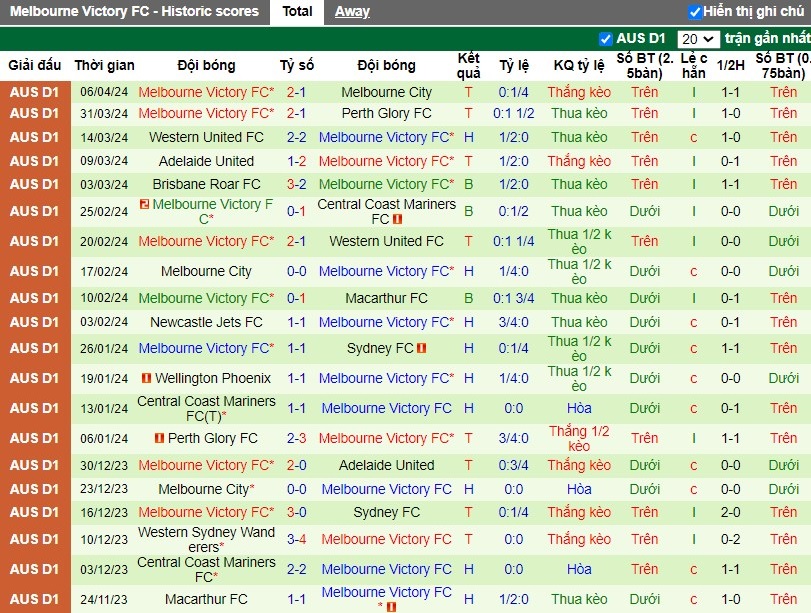
Task: Click red card icon beside Sydney FC on 26/01/24
Action: click(x=422, y=348)
